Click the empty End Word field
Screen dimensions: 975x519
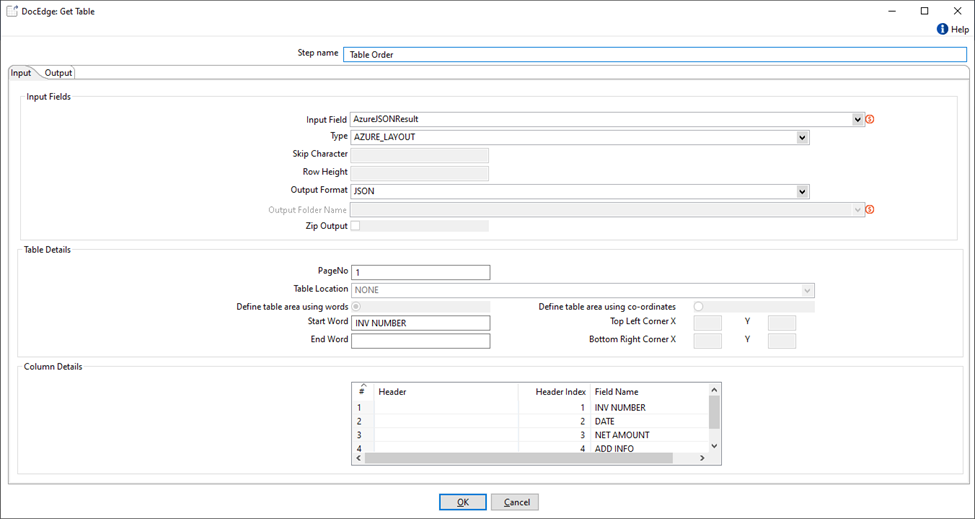coord(421,341)
